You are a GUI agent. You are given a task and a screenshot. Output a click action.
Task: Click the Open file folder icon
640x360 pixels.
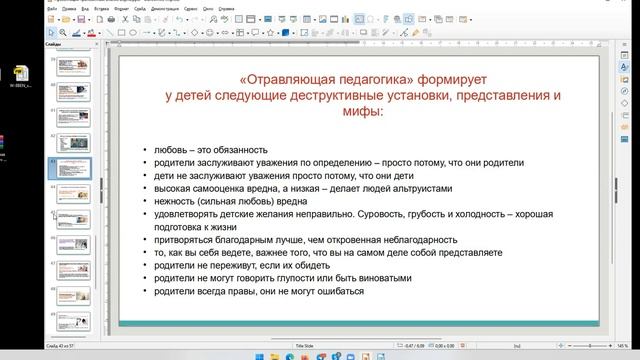coord(66,19)
